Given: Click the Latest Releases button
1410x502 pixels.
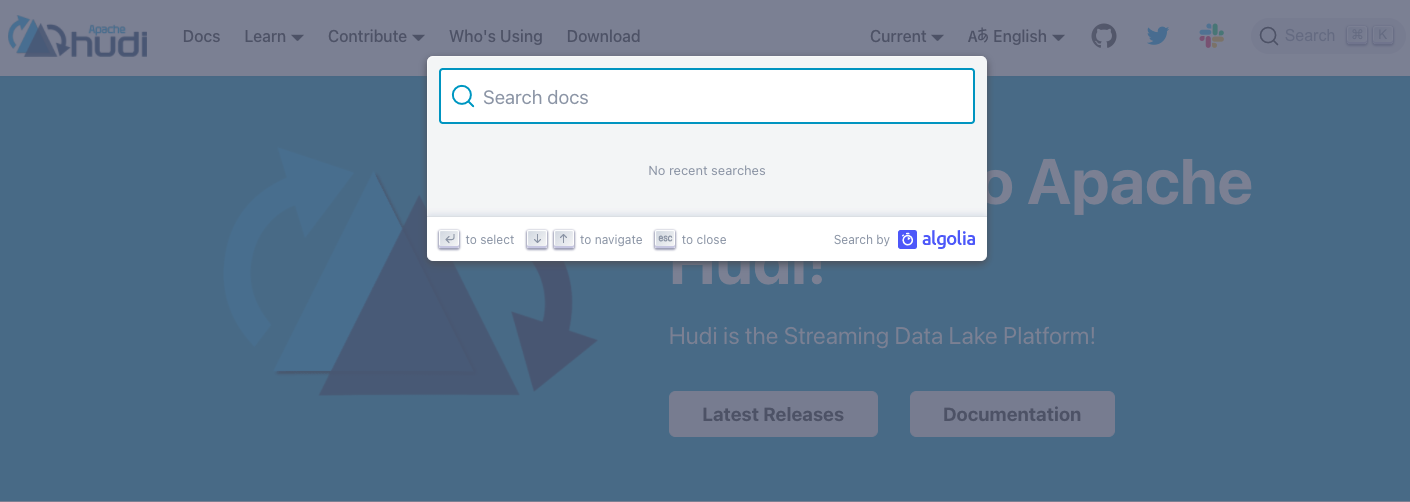Looking at the screenshot, I should pos(773,414).
